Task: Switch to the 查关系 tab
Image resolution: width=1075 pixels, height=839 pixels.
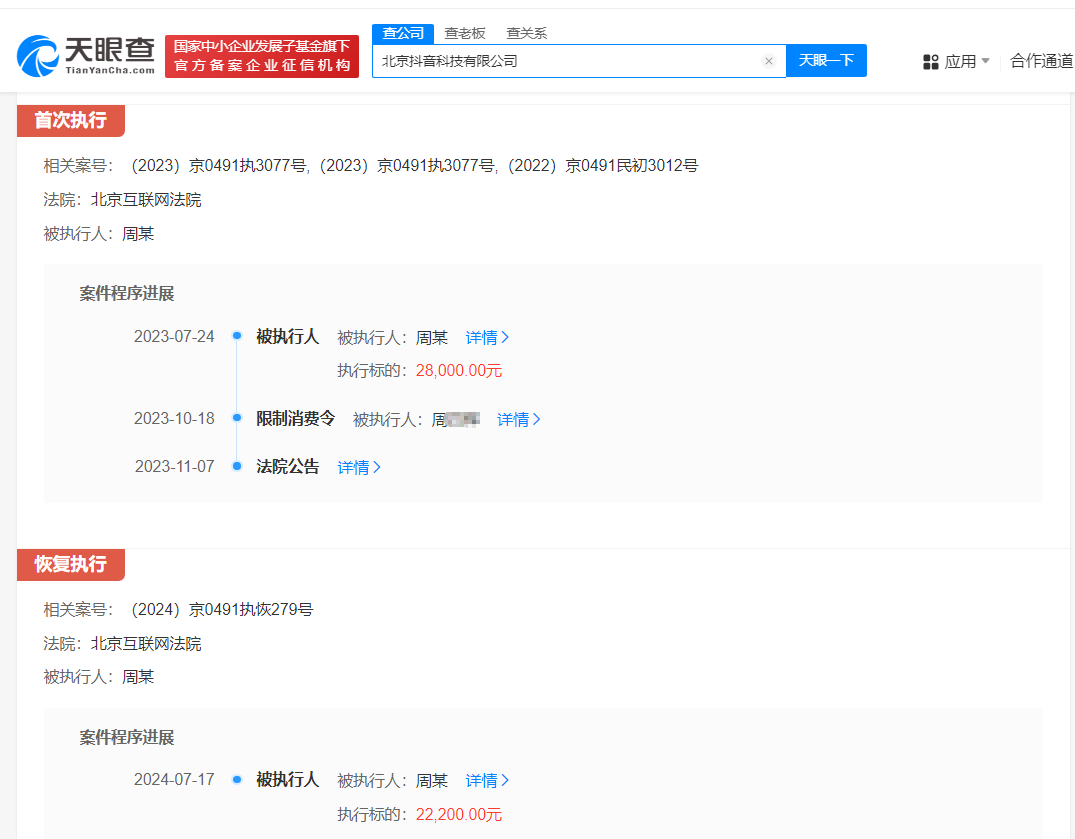Action: 525,33
